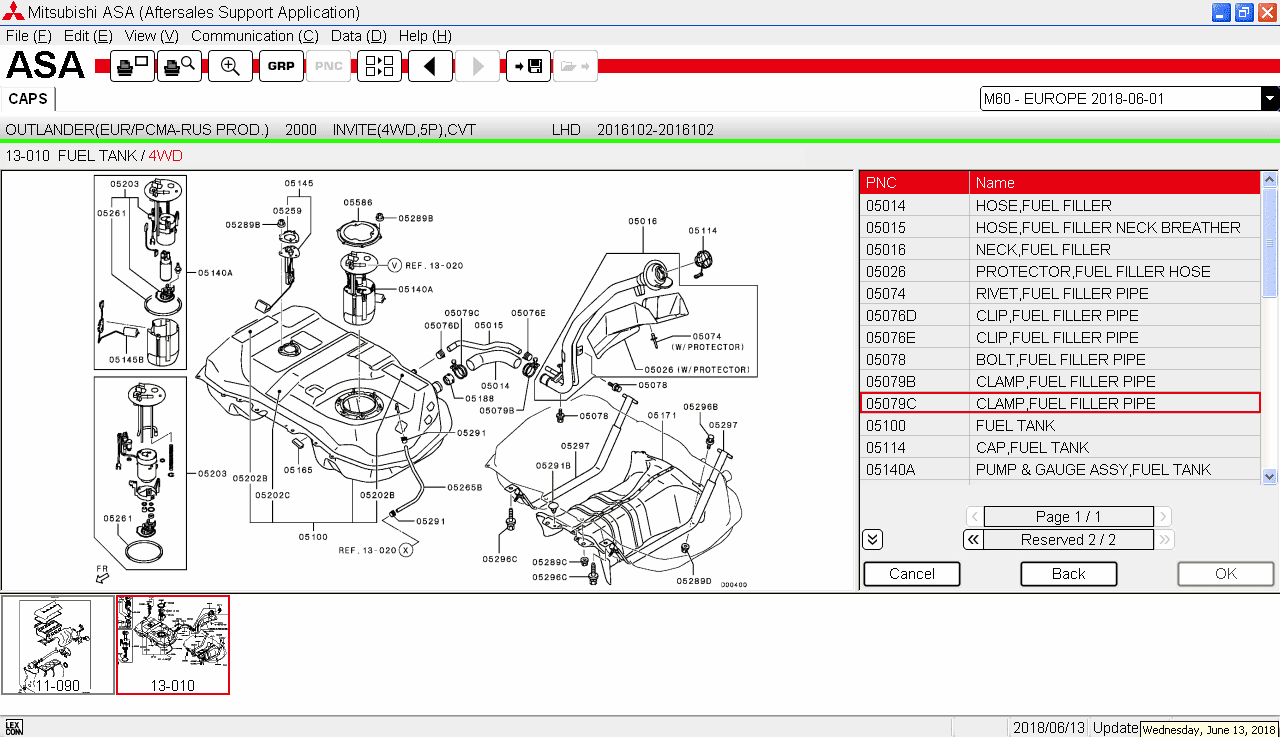
Task: Click the Reserved 2 / 2 indicator
Action: pos(1069,540)
